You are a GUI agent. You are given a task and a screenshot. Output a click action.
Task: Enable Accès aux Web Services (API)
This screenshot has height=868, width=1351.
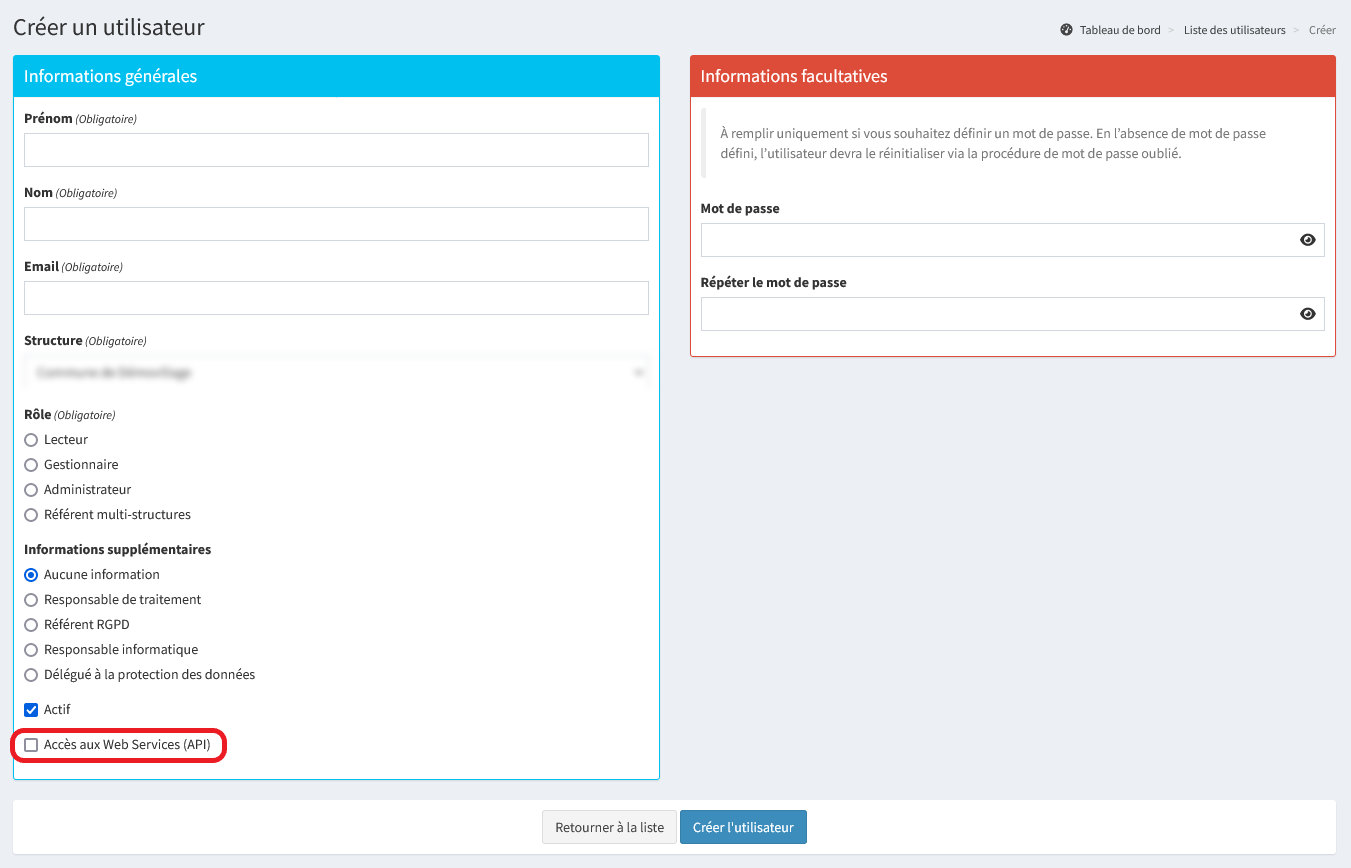coord(31,745)
